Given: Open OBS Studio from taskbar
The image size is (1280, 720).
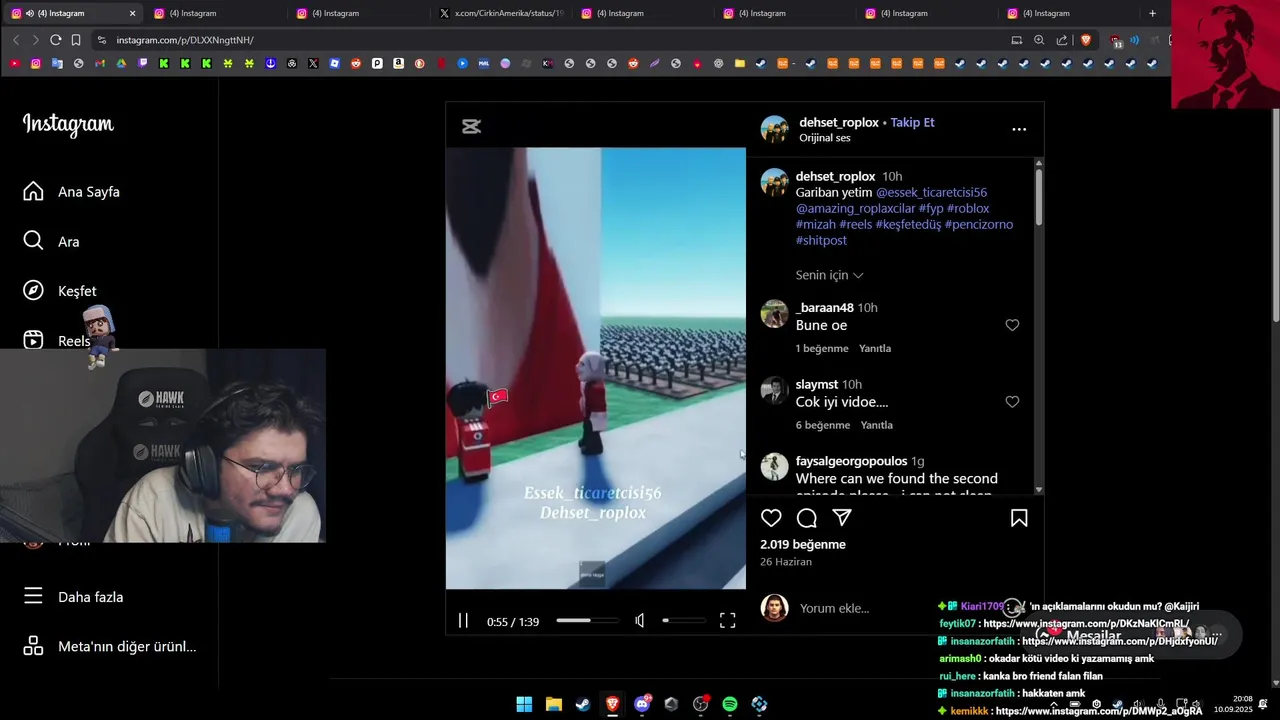Looking at the screenshot, I should click(x=700, y=704).
